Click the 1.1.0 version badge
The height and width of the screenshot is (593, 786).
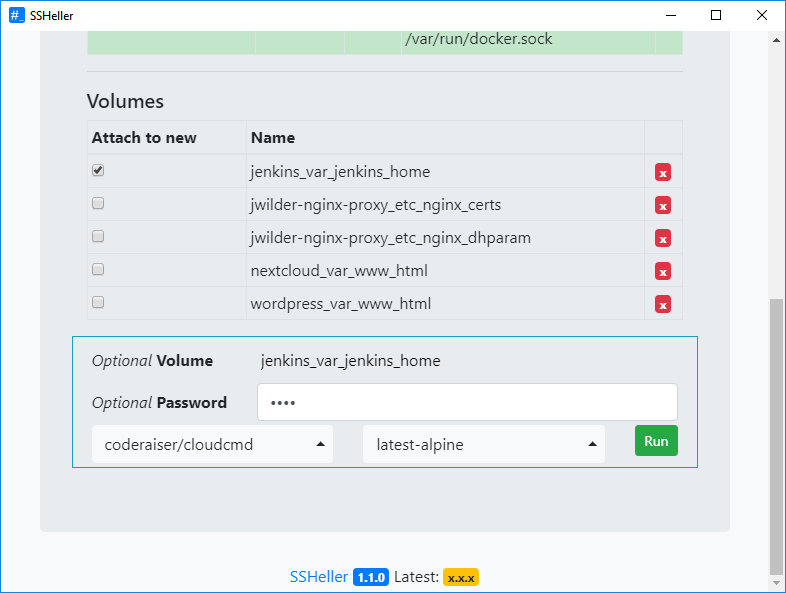pyautogui.click(x=371, y=577)
